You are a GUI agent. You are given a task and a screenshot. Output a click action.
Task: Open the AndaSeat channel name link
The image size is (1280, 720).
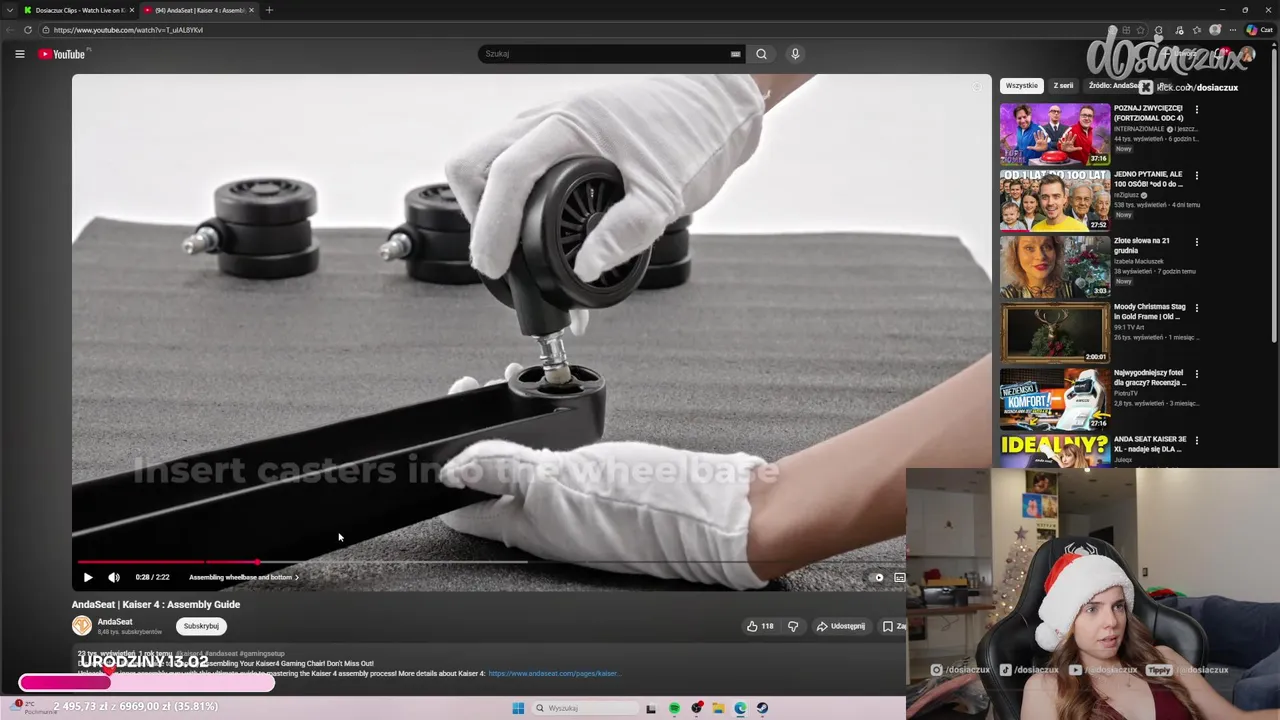(x=115, y=622)
